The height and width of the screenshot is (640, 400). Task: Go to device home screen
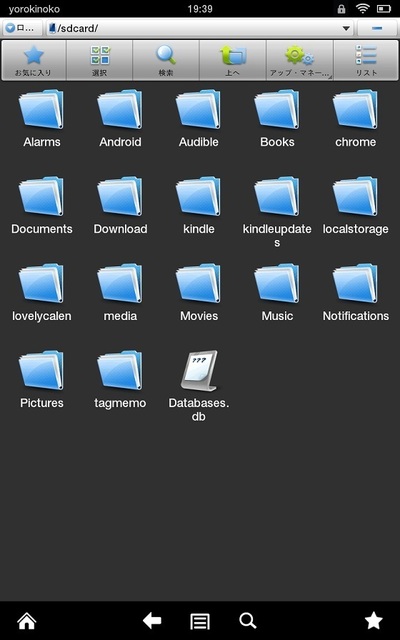[27, 621]
